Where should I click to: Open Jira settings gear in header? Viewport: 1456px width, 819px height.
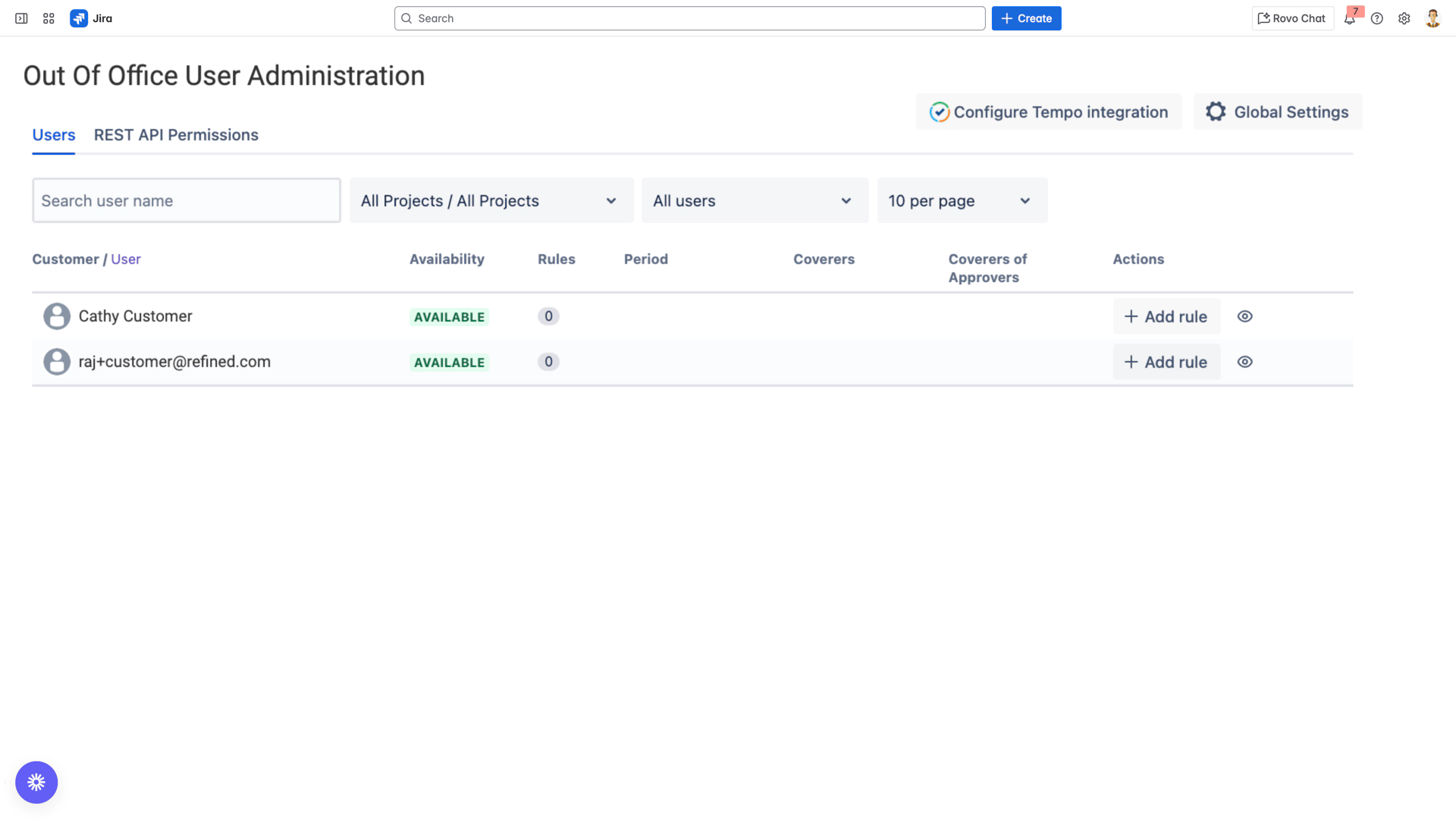click(1404, 18)
